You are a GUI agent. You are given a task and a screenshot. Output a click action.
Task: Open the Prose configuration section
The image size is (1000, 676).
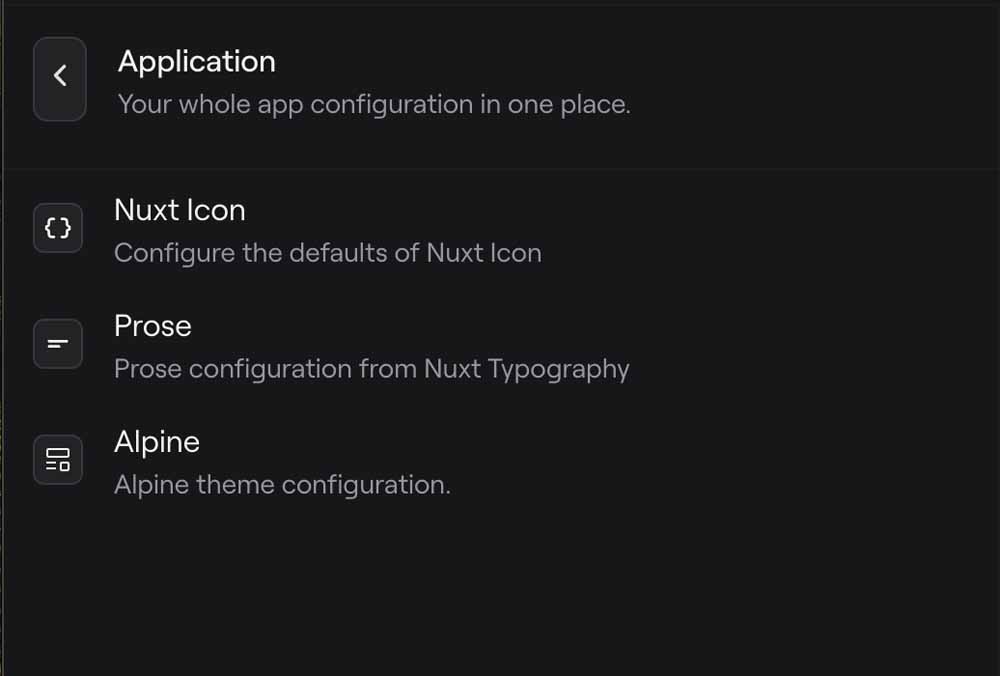(x=371, y=346)
